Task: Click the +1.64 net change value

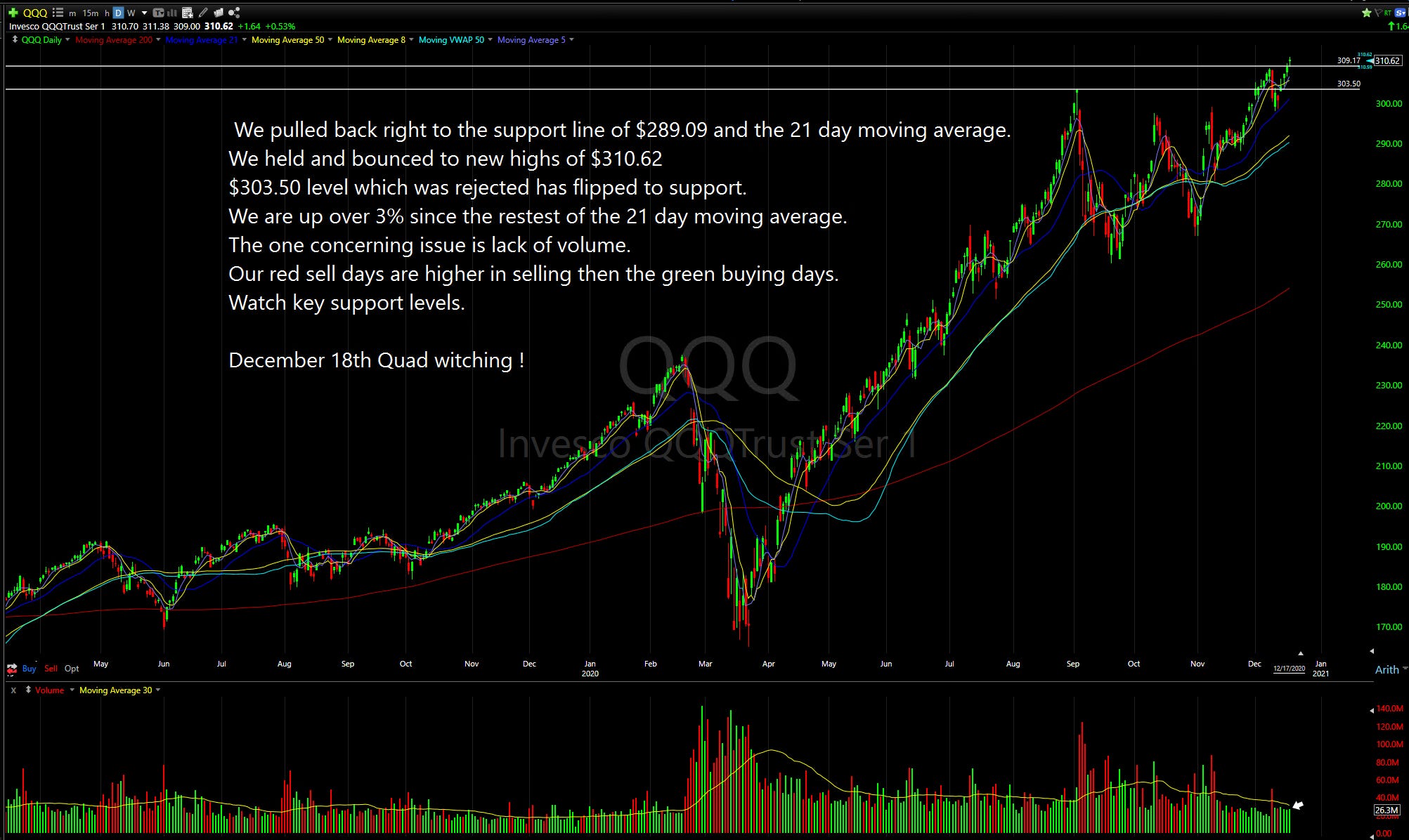Action: tap(249, 26)
